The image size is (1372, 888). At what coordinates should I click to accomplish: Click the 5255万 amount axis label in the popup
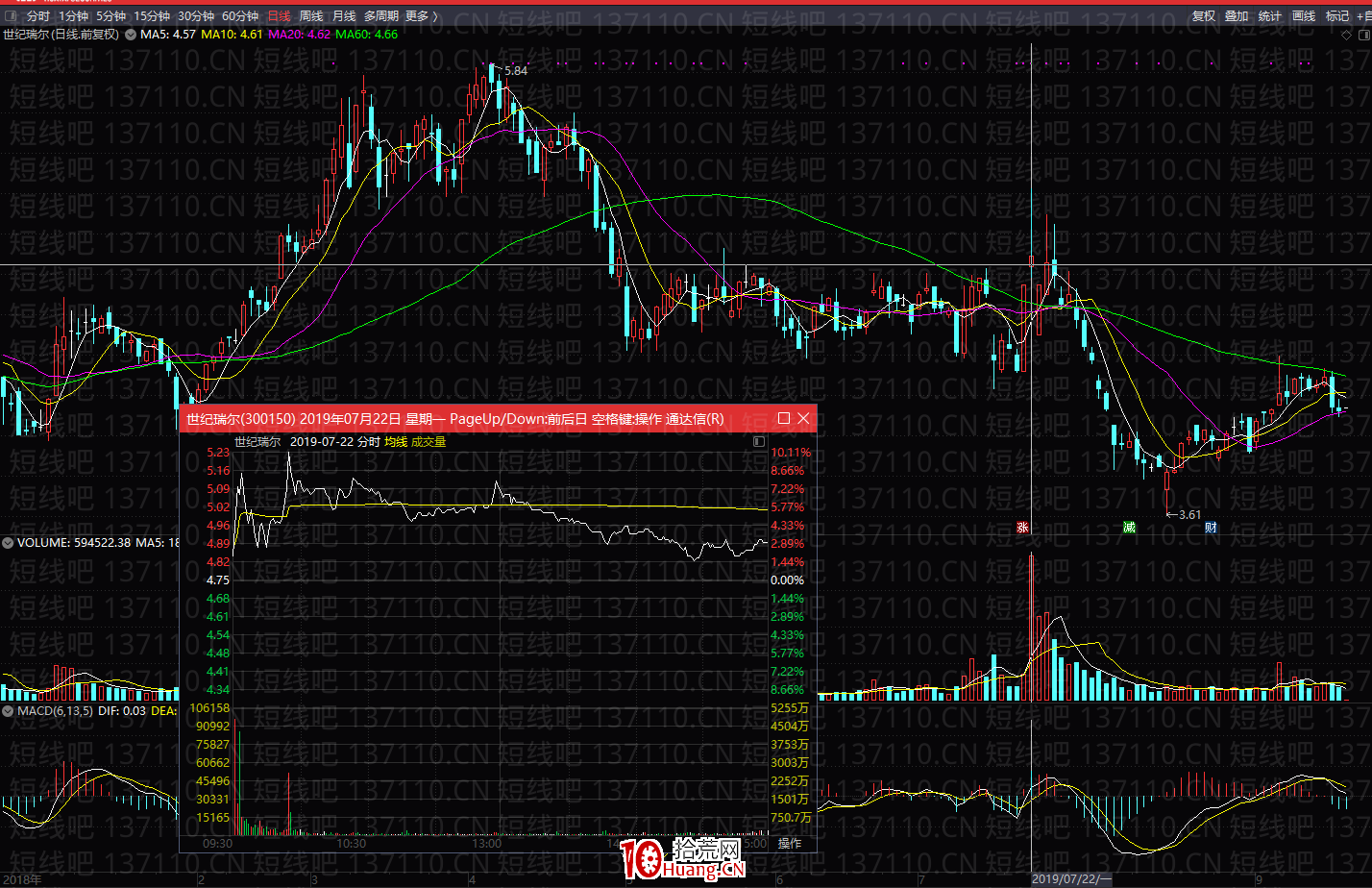790,708
